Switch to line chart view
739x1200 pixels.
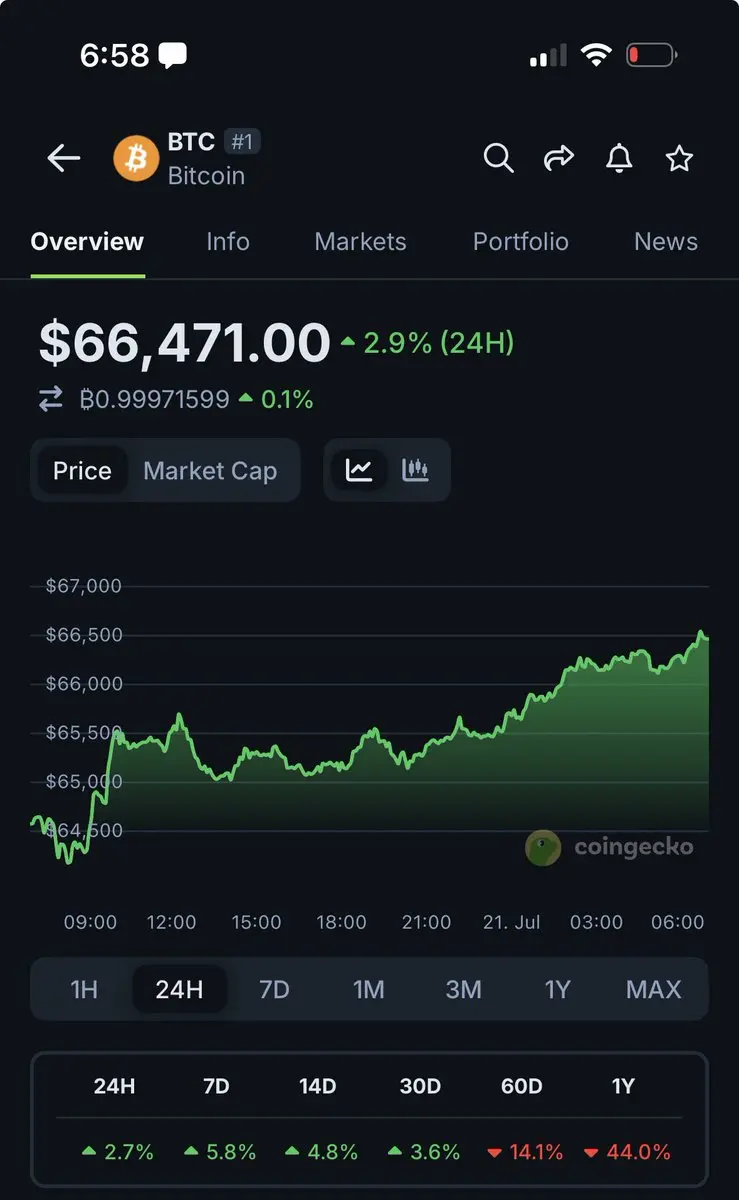359,470
